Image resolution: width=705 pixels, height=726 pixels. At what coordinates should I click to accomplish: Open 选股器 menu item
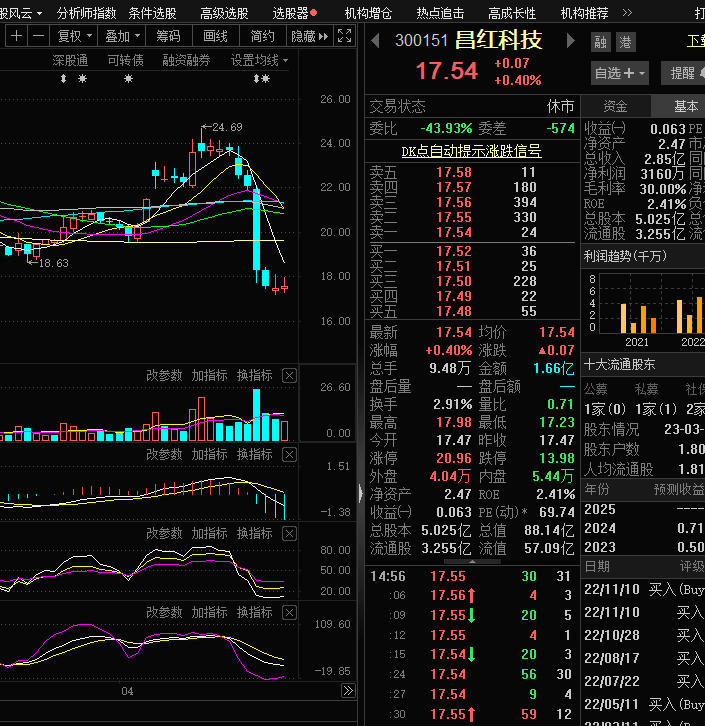pos(290,13)
